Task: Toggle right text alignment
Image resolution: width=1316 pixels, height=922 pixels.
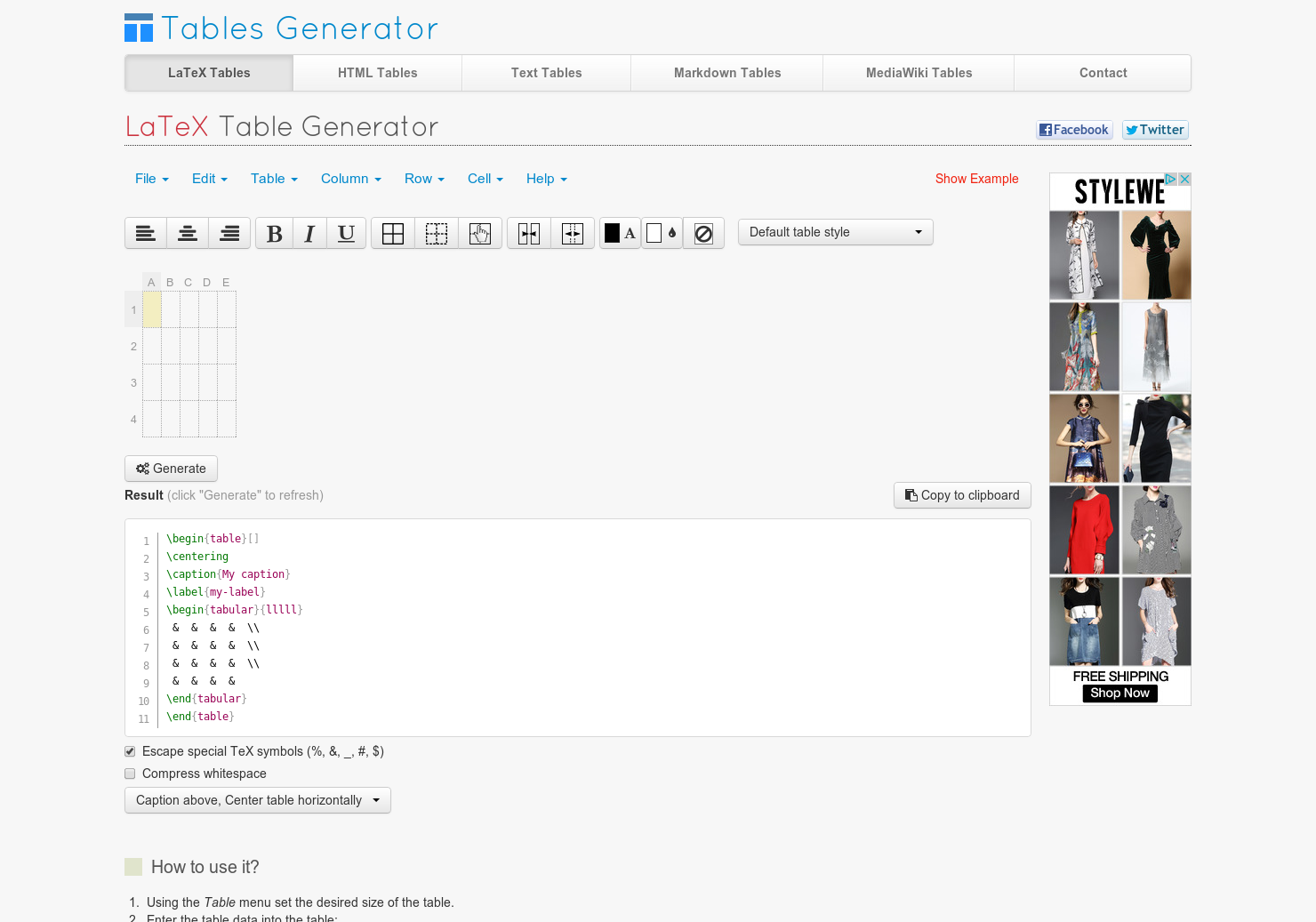Action: tap(229, 233)
